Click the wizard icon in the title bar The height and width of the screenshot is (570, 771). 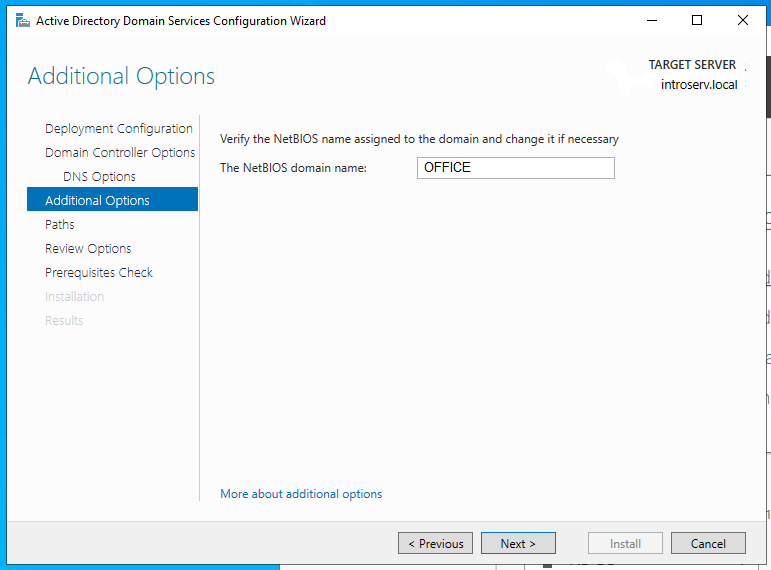pos(22,20)
